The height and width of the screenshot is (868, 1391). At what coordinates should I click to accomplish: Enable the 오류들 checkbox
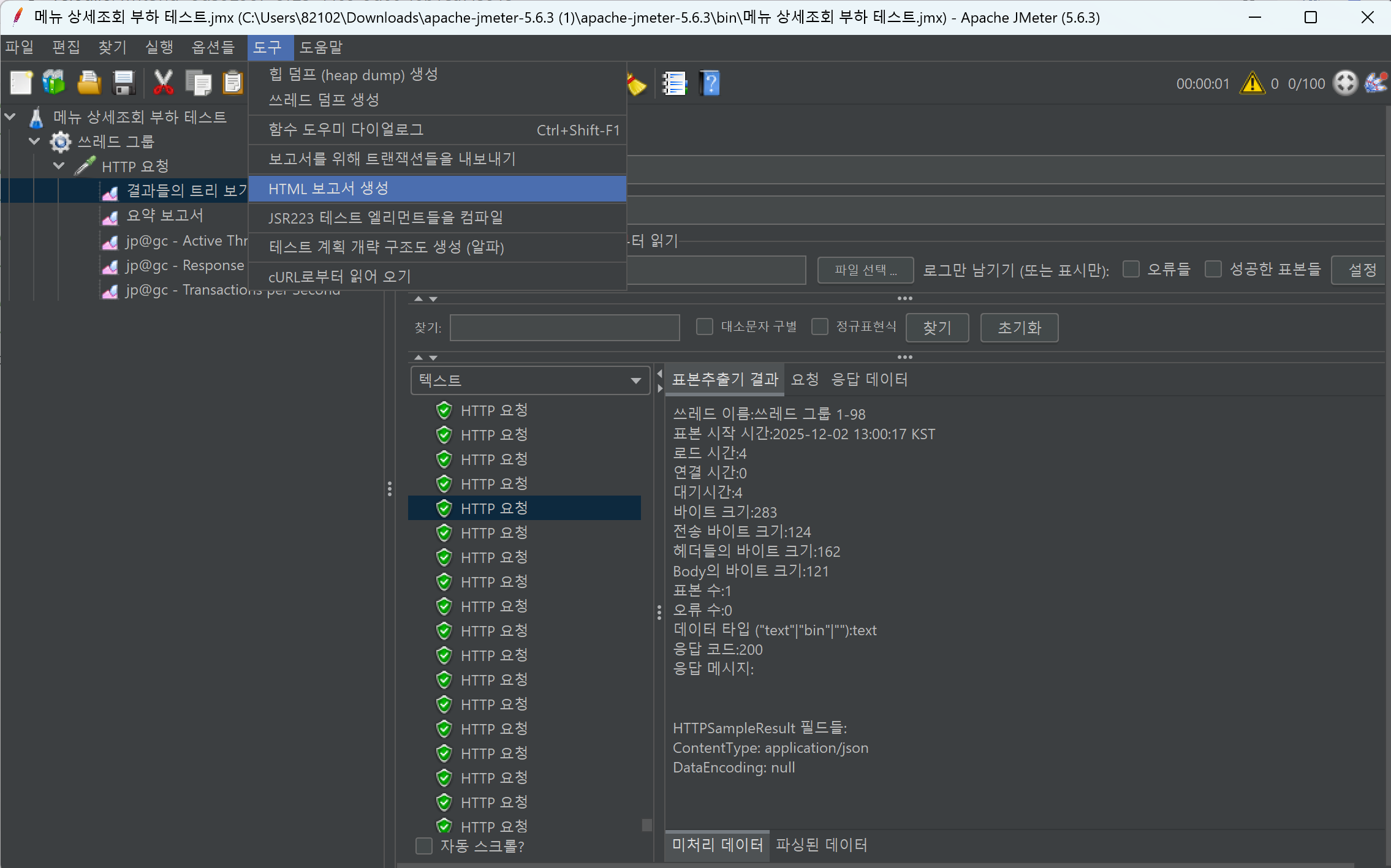click(x=1131, y=269)
